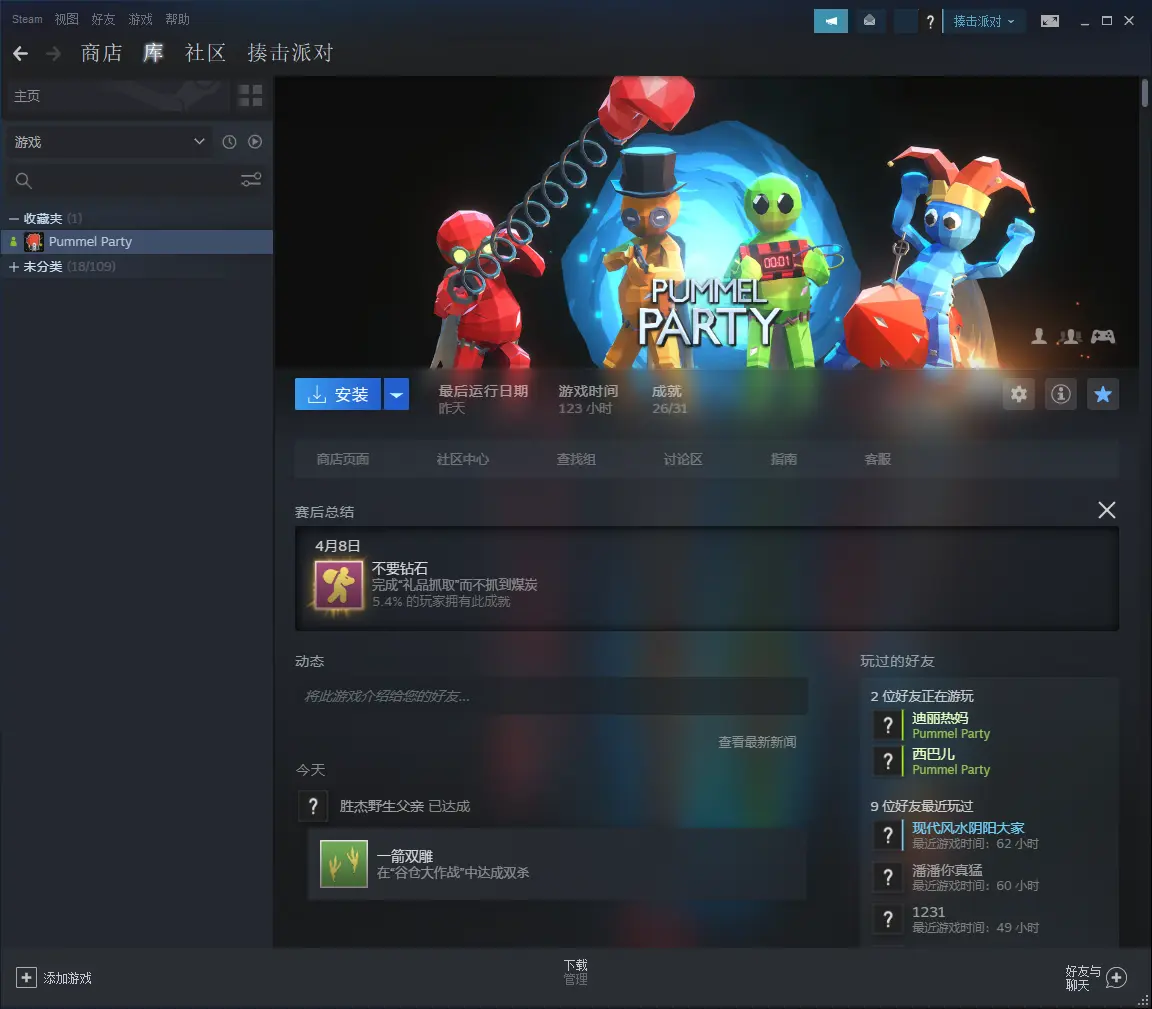The height and width of the screenshot is (1009, 1152).
Task: Open the 指南 link
Action: click(x=783, y=459)
